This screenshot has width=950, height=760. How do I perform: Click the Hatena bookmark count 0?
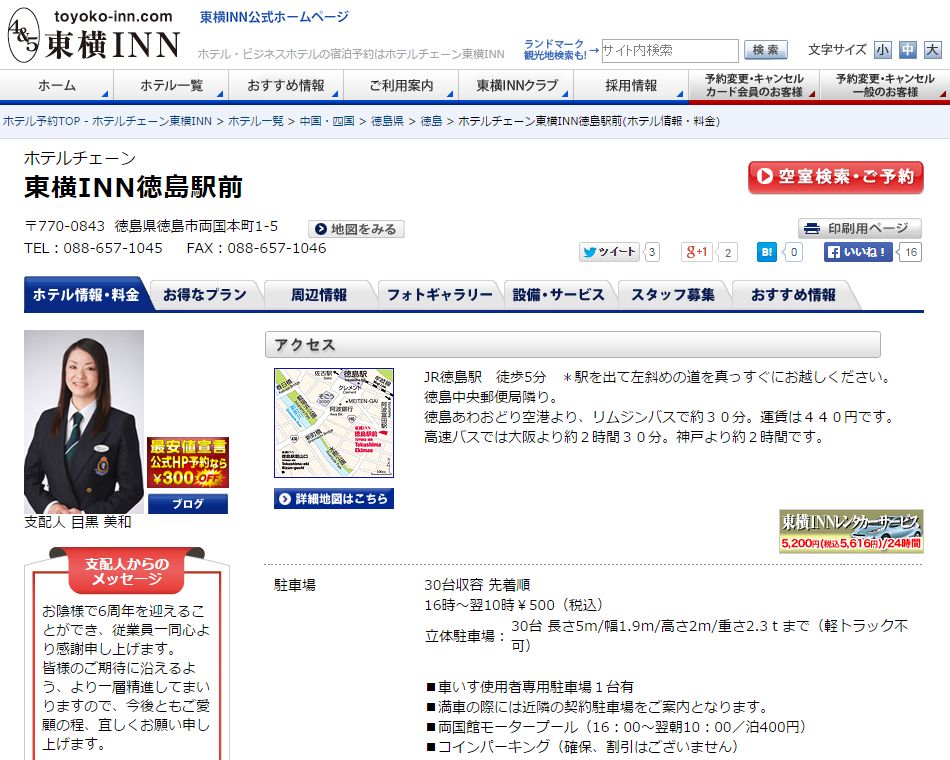[793, 252]
